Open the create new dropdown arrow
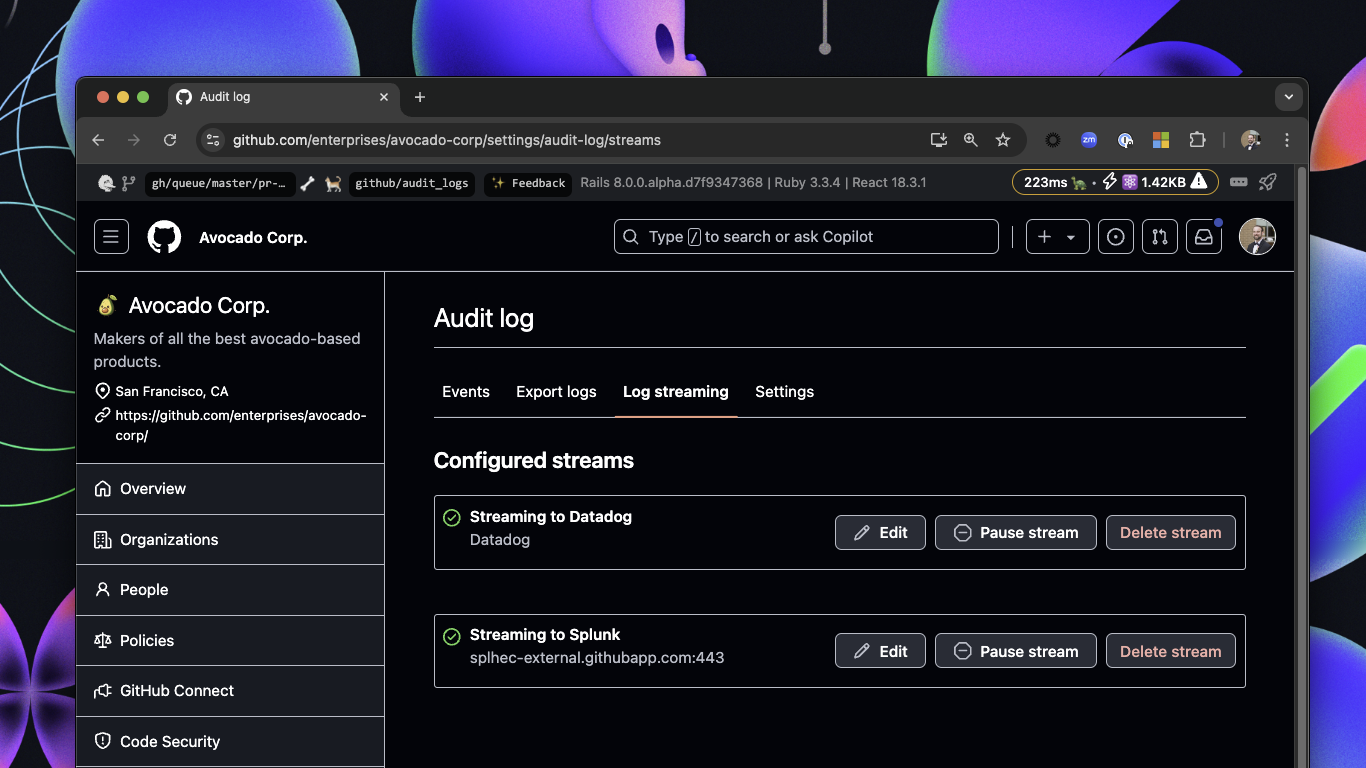Image resolution: width=1366 pixels, height=768 pixels. [x=1069, y=236]
